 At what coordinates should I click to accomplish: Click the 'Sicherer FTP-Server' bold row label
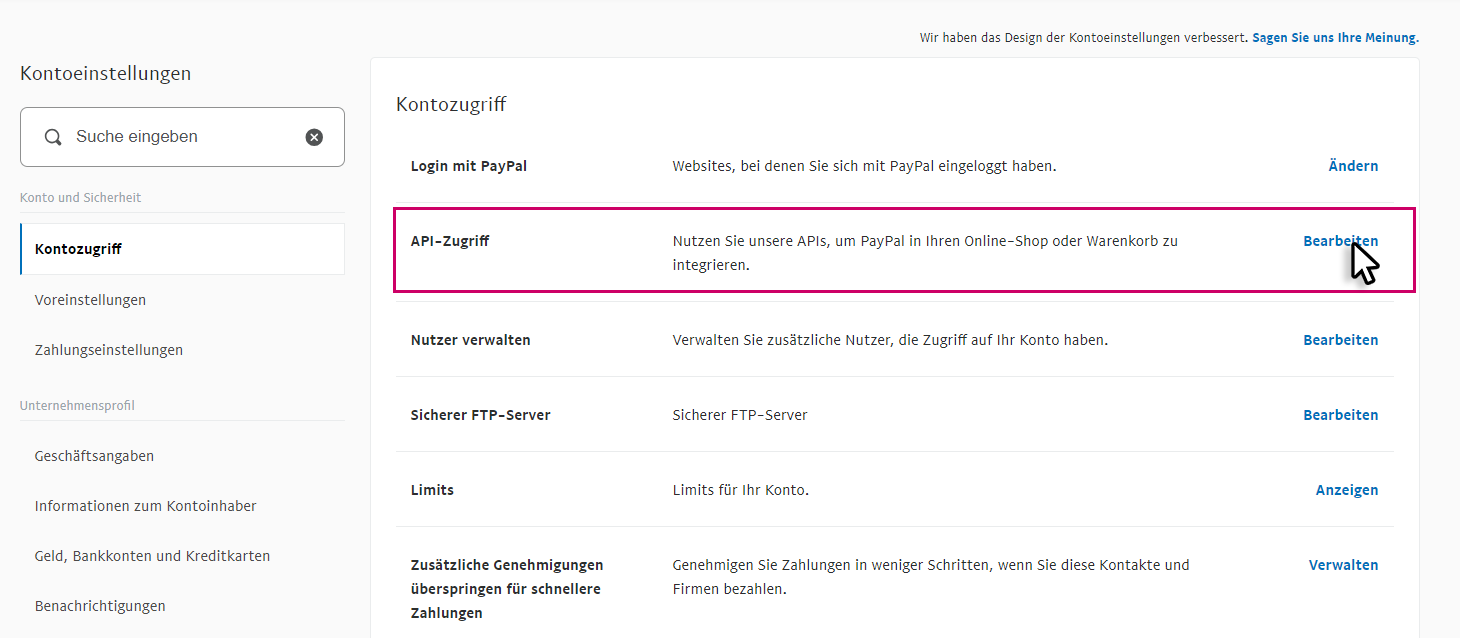click(481, 415)
